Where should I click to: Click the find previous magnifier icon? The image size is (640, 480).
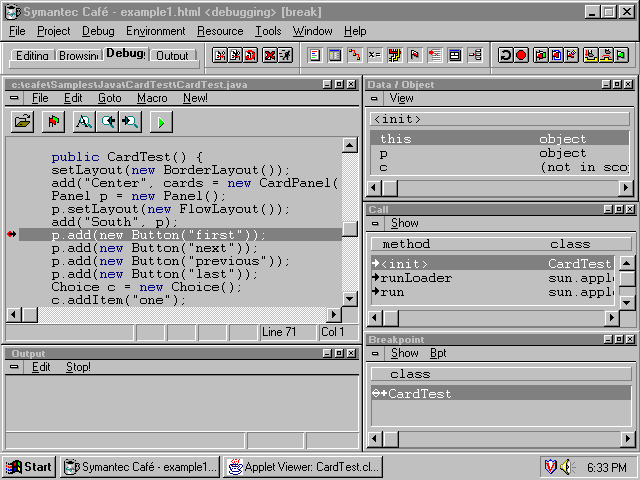pos(107,122)
